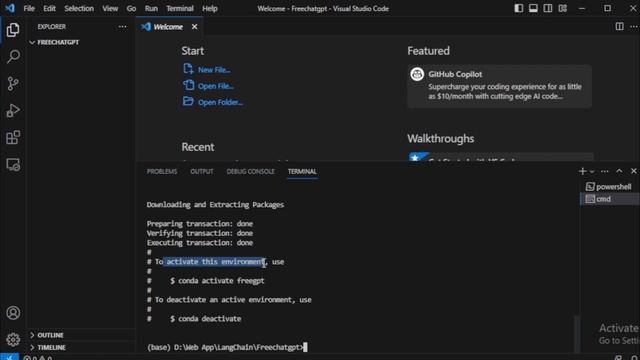Screen dimensions: 640x360
Task: Open the terminal launch profile dropdown arrow
Action: [592, 171]
